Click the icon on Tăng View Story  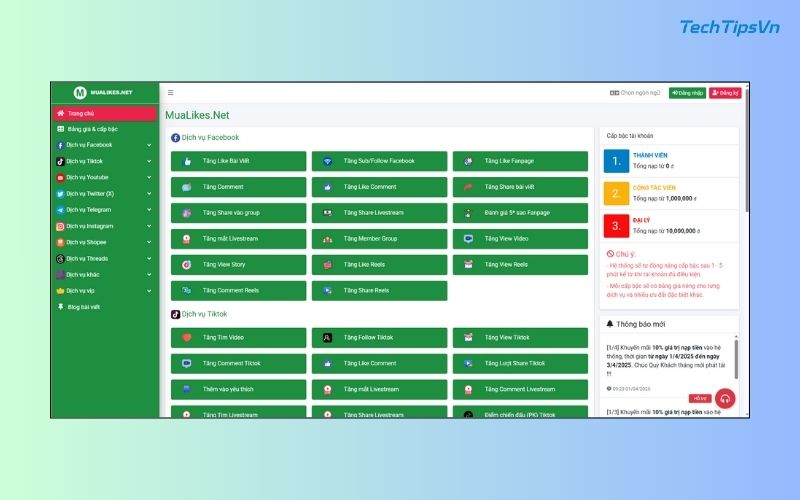(x=187, y=265)
